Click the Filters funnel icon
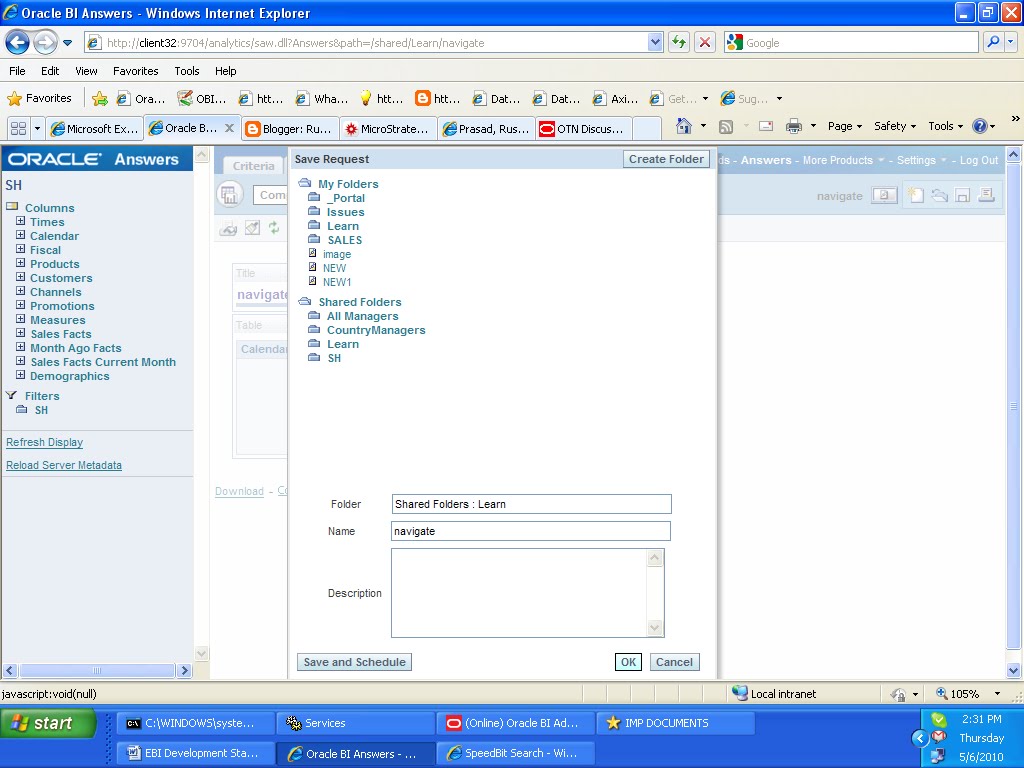The width and height of the screenshot is (1024, 768). [x=12, y=395]
